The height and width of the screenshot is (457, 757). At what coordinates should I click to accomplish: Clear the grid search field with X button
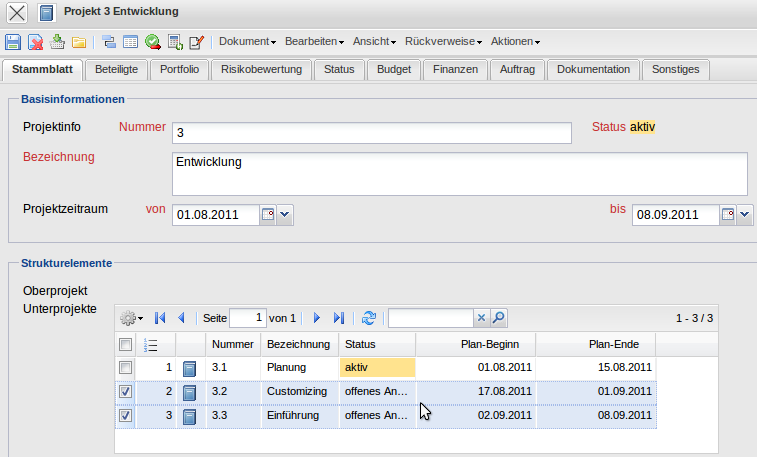coord(481,318)
